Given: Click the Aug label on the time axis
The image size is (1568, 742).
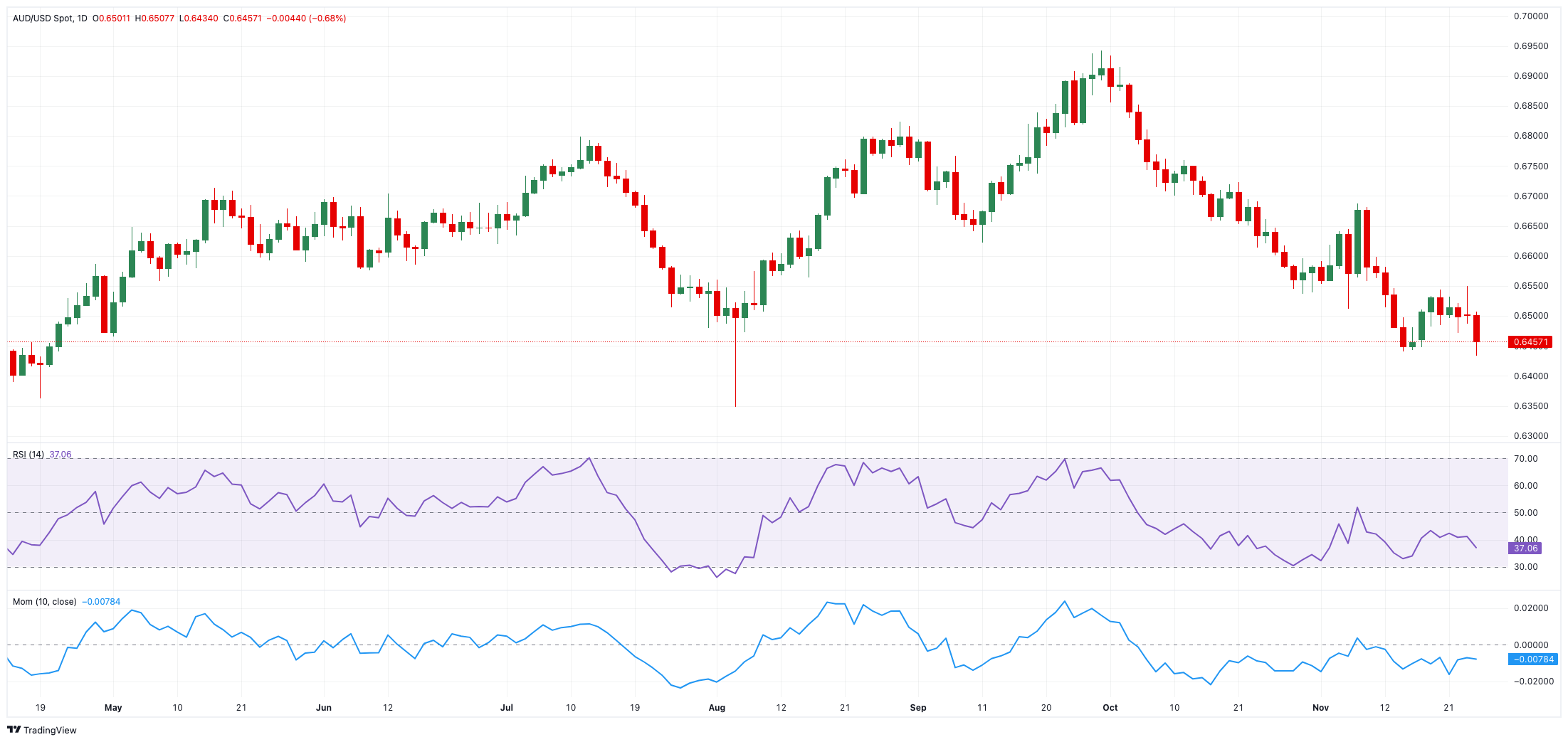Looking at the screenshot, I should pyautogui.click(x=717, y=708).
